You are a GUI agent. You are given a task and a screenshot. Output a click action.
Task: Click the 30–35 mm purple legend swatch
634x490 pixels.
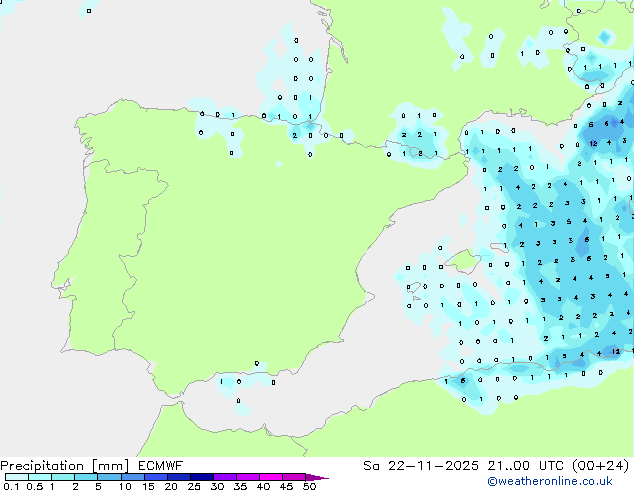(225, 477)
